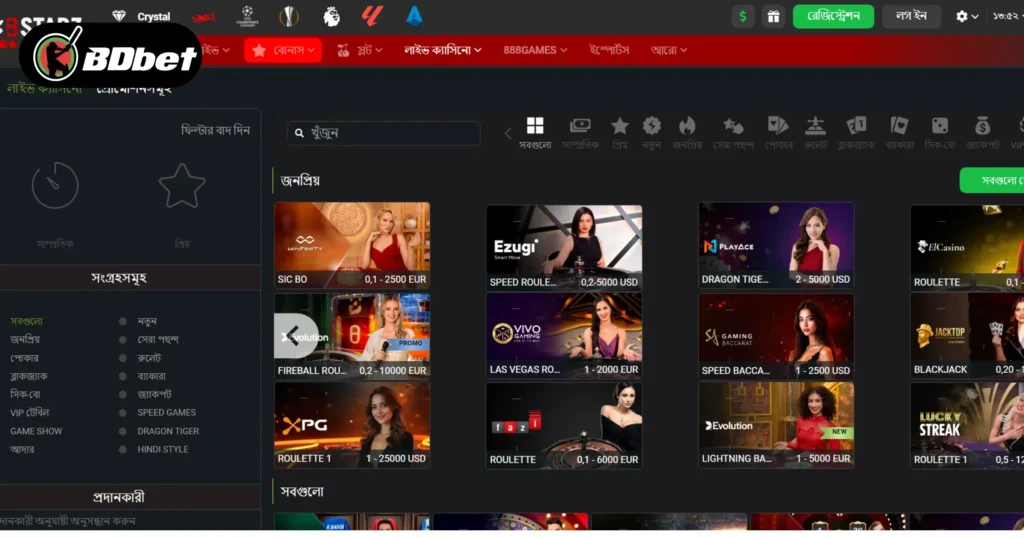Image resolution: width=1024 pixels, height=538 pixels.
Task: Select the ব্যাকারা category icon
Action: pos(899,125)
